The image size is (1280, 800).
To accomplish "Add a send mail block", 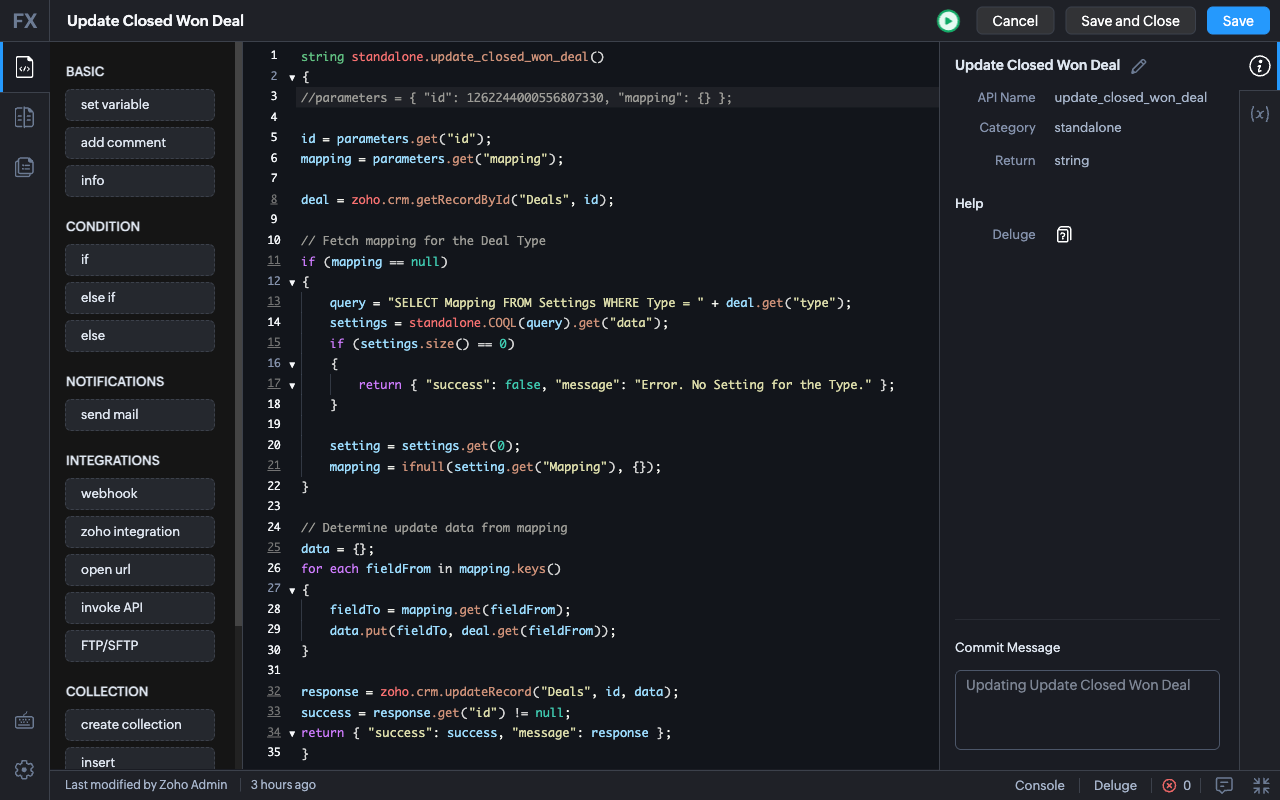I will click(x=140, y=415).
